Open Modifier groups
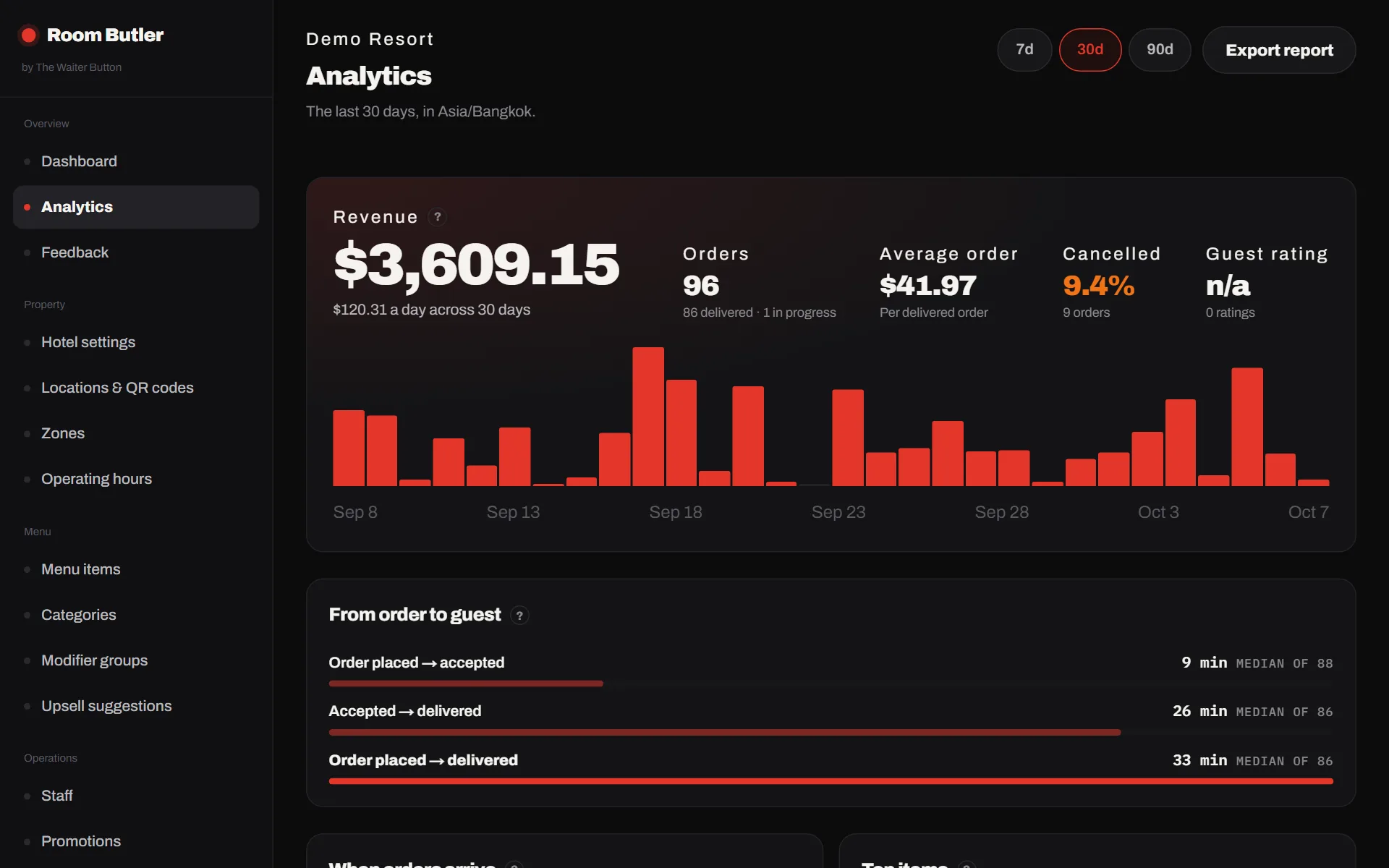Viewport: 1389px width, 868px height. point(136,660)
